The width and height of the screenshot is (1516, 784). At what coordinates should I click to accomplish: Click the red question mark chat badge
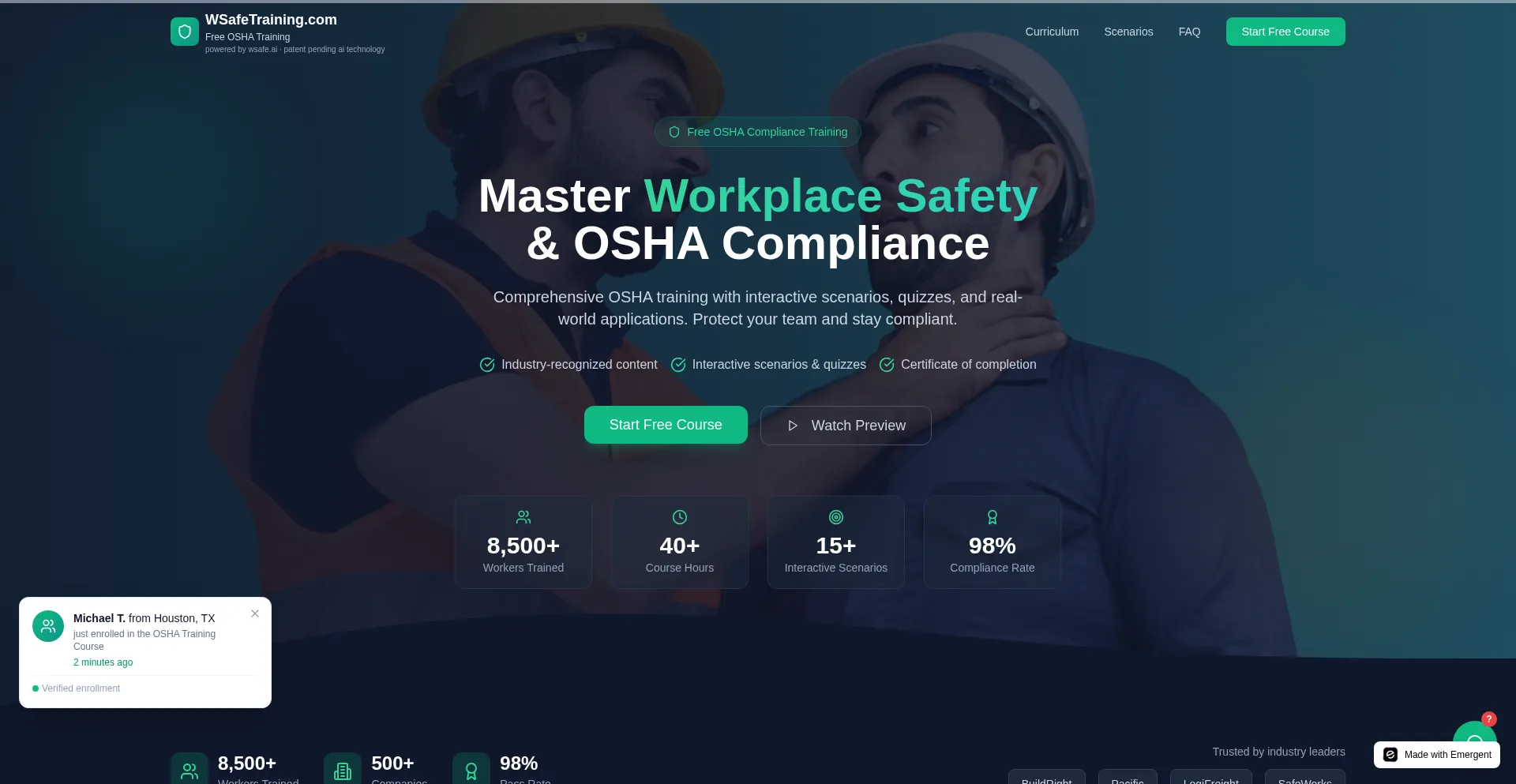[x=1489, y=719]
